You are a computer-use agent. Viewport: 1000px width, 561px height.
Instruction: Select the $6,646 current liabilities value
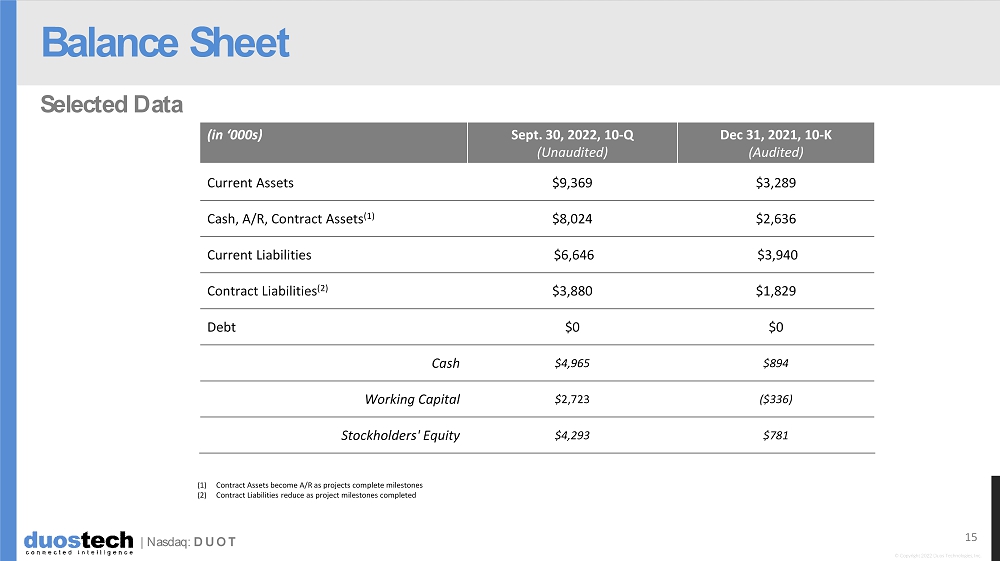click(574, 255)
